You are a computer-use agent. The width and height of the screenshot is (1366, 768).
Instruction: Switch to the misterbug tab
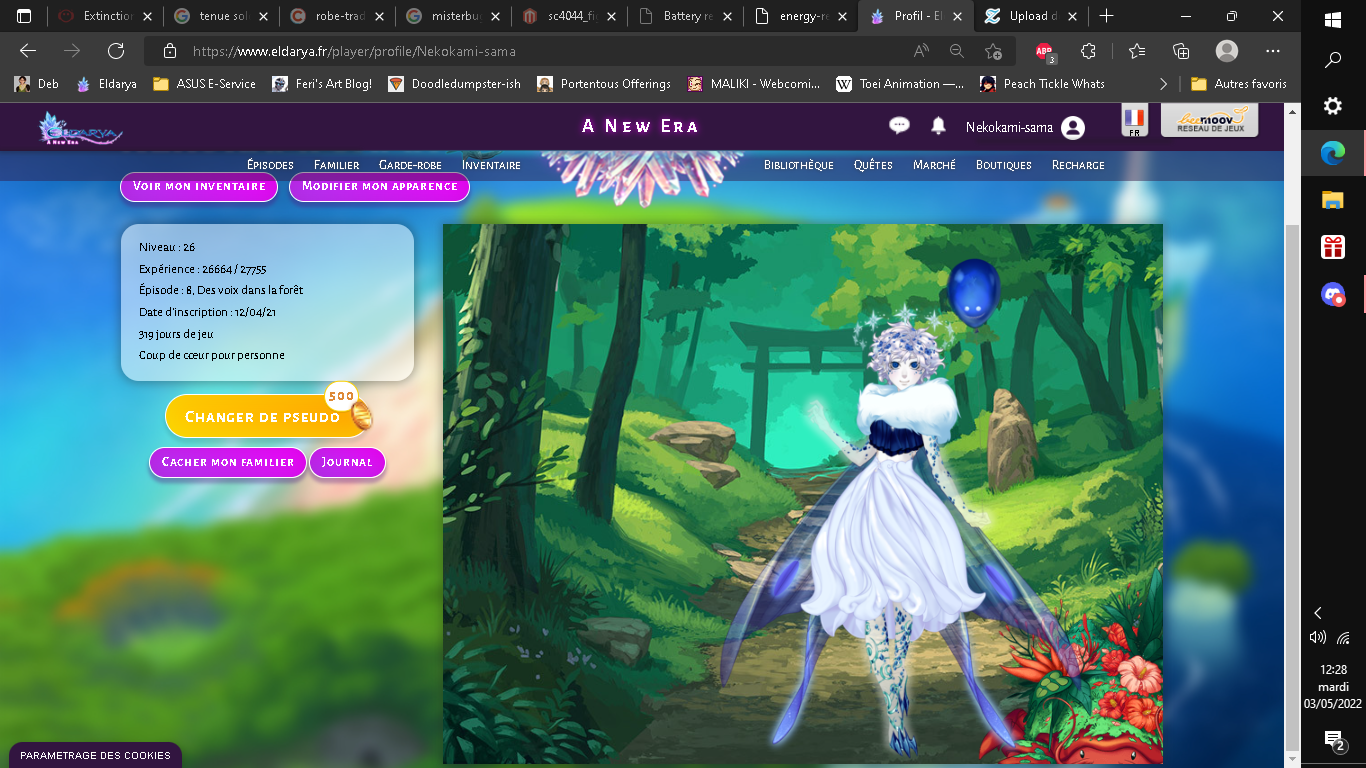click(454, 16)
